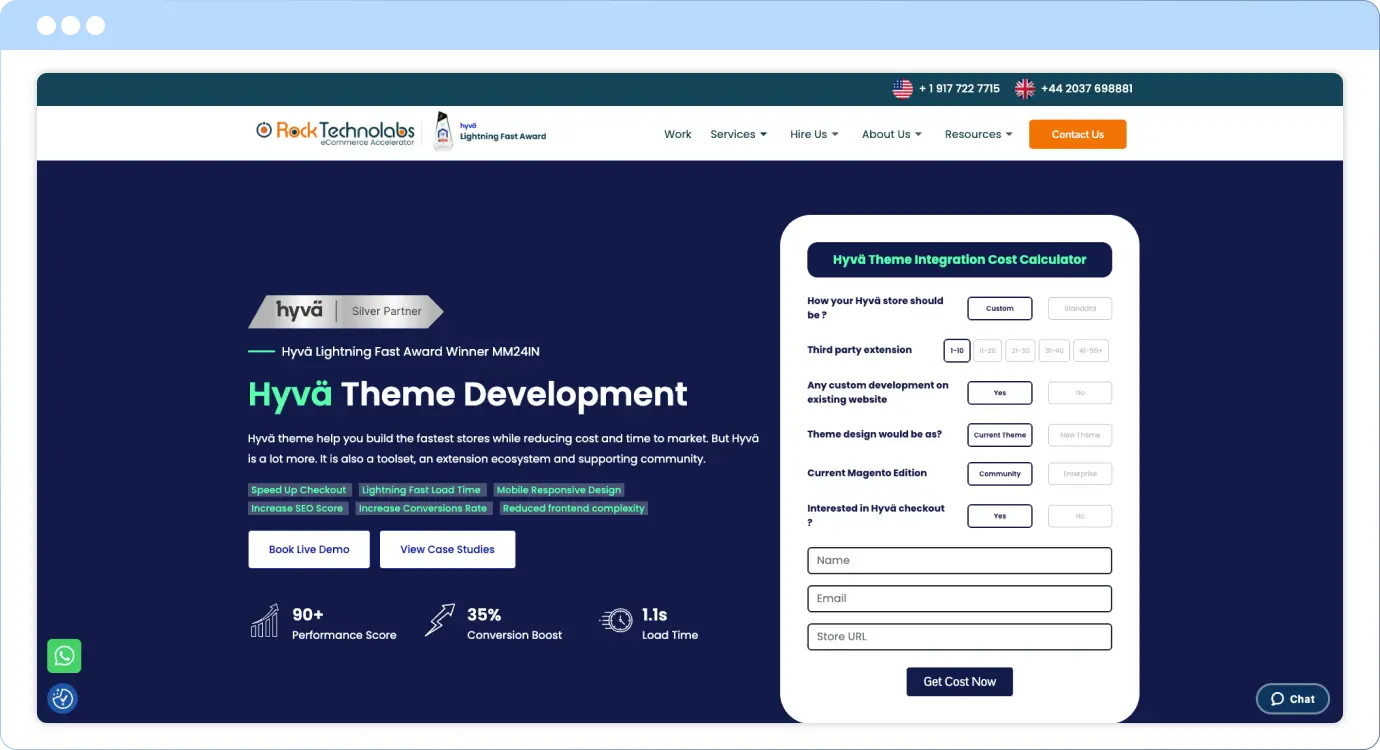Open the Resources dropdown menu
Screen dimensions: 1380x750
tap(978, 134)
